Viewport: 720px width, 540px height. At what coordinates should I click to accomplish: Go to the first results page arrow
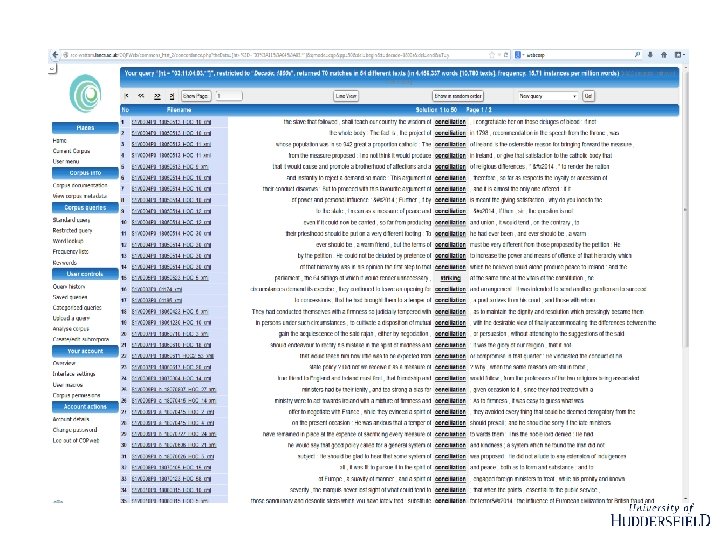(126, 96)
